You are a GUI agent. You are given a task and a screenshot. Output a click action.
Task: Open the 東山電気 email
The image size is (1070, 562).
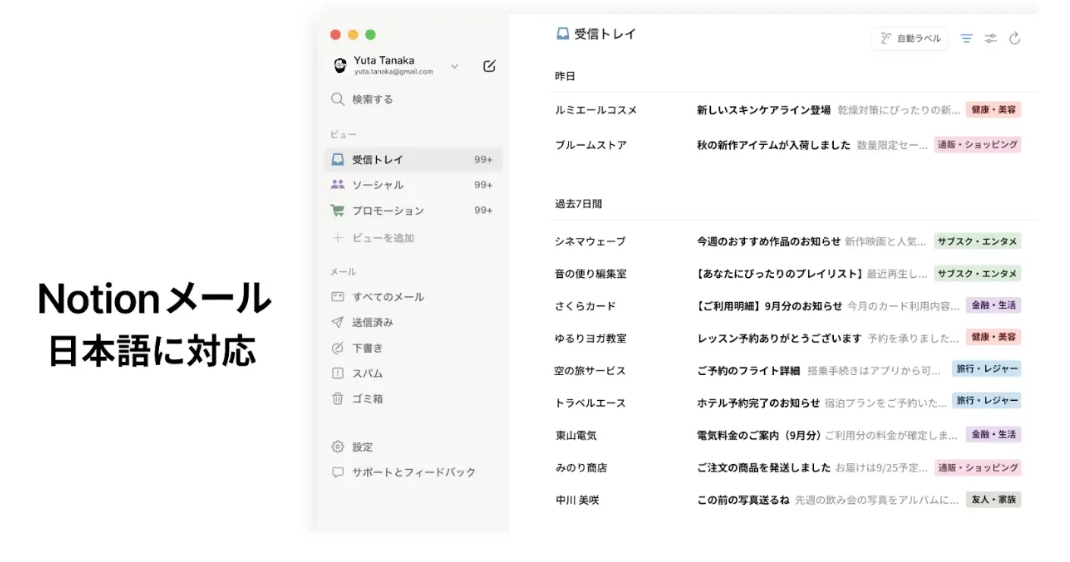[788, 435]
